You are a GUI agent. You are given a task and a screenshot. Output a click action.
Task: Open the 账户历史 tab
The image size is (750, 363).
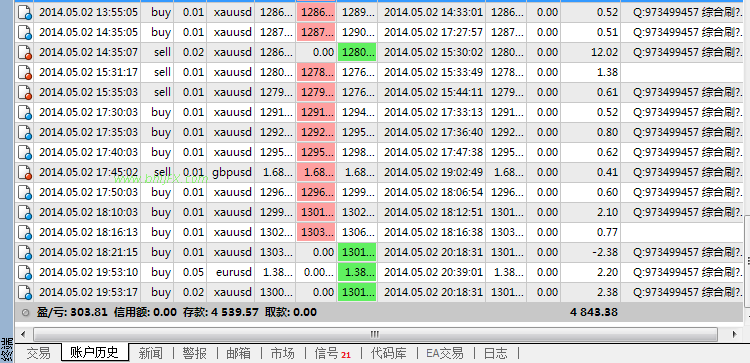[x=94, y=353]
